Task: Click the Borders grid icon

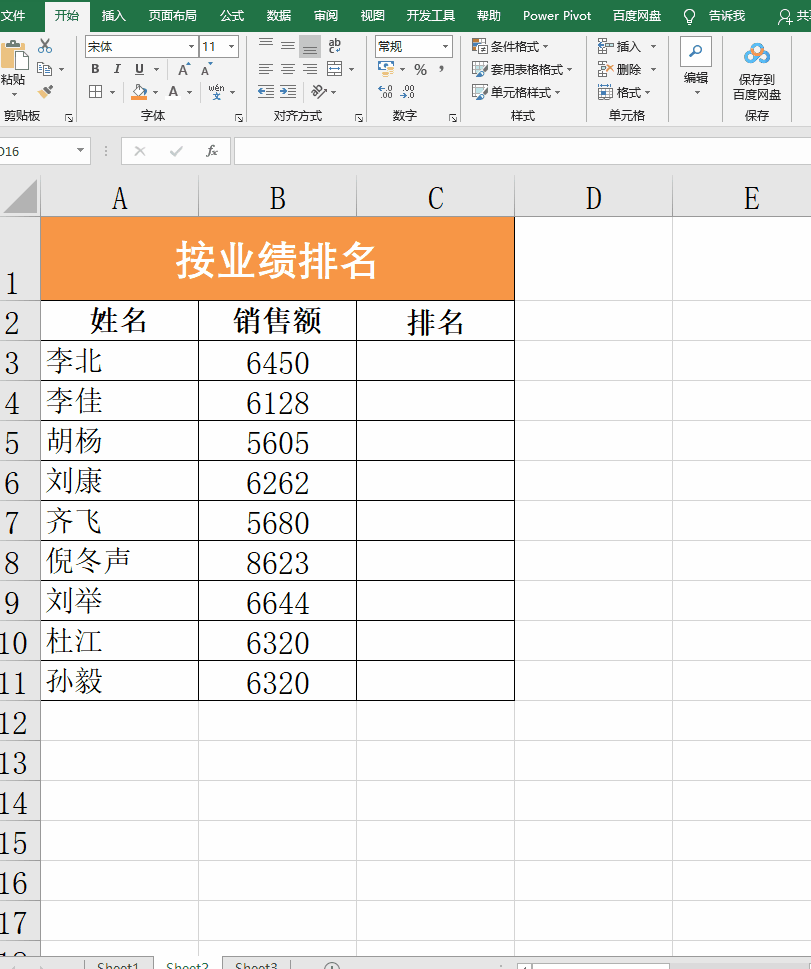Action: click(x=95, y=92)
